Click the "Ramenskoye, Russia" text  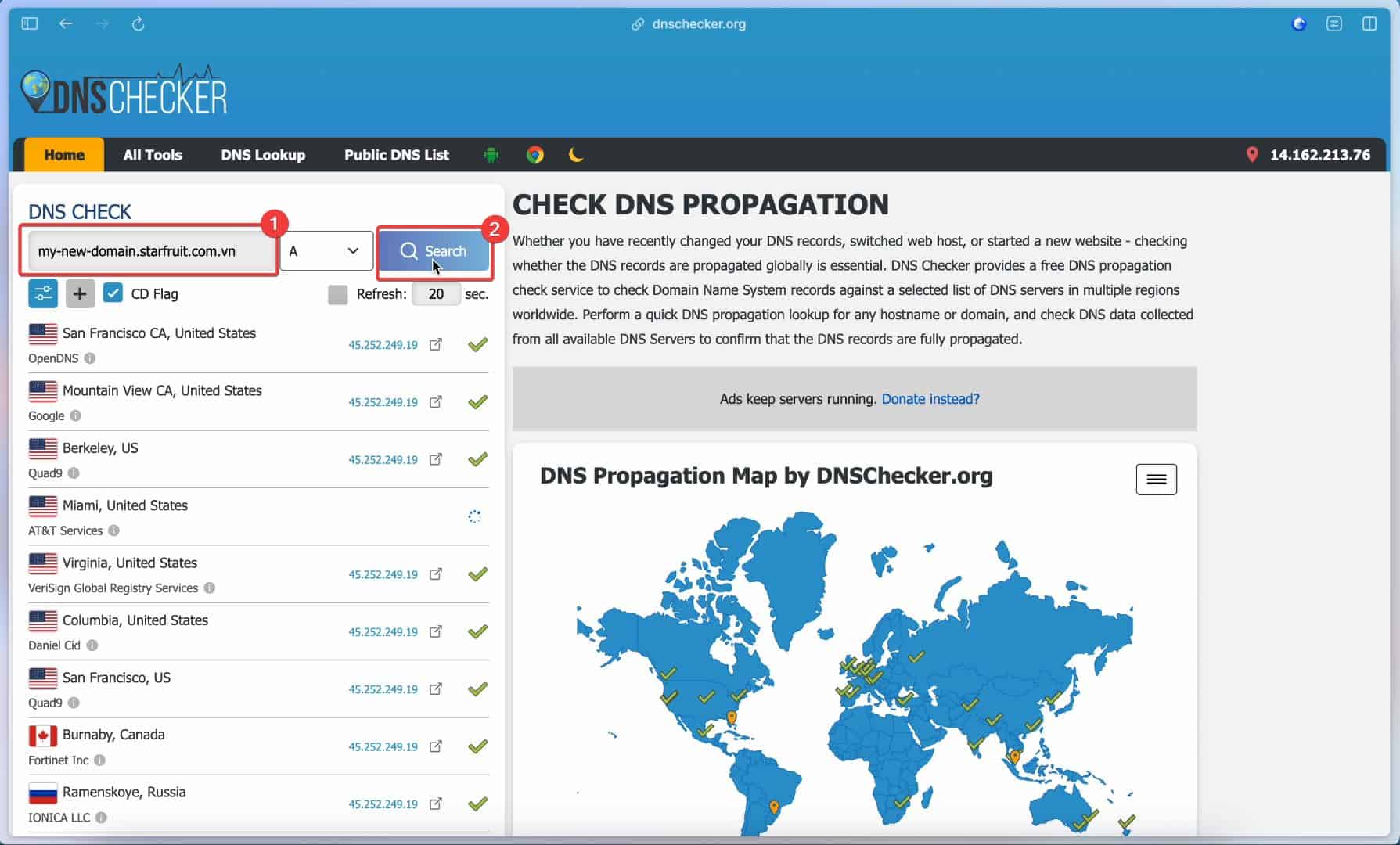124,792
